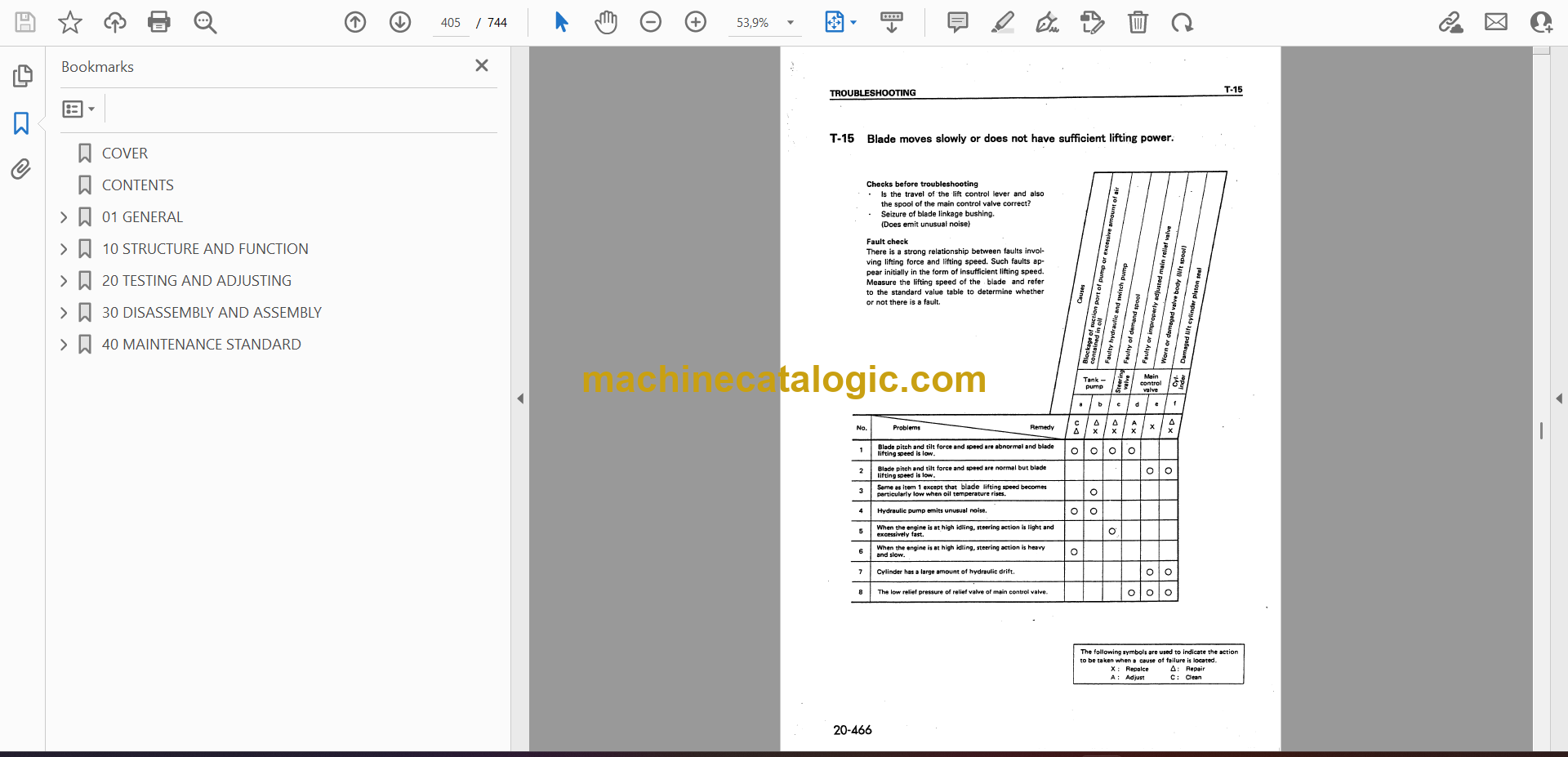
Task: Jump to 20 TESTING AND ADJUSTING section
Action: [196, 281]
